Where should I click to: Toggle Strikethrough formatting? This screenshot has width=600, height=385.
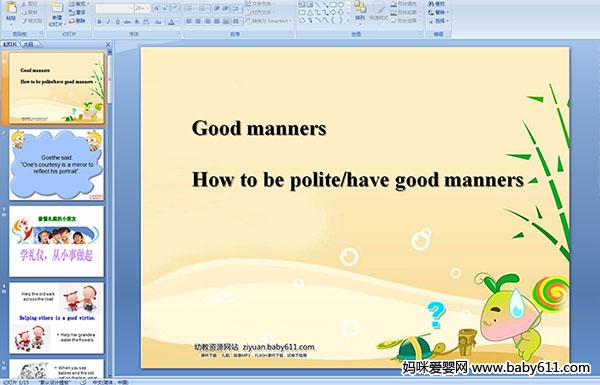tap(127, 22)
